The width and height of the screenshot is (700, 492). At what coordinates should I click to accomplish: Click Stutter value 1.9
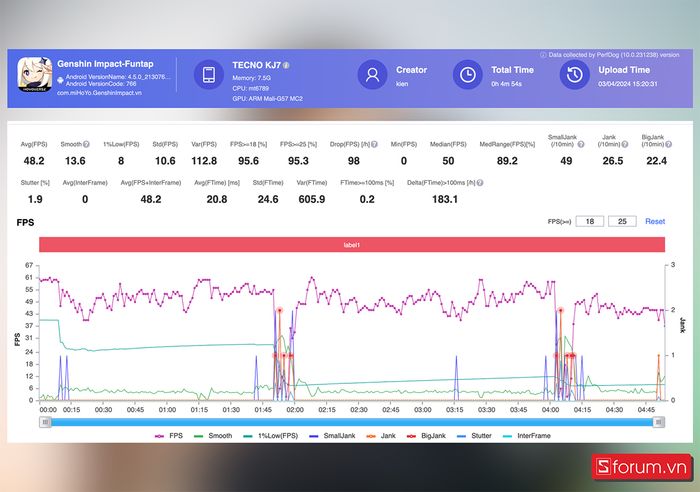[35, 199]
